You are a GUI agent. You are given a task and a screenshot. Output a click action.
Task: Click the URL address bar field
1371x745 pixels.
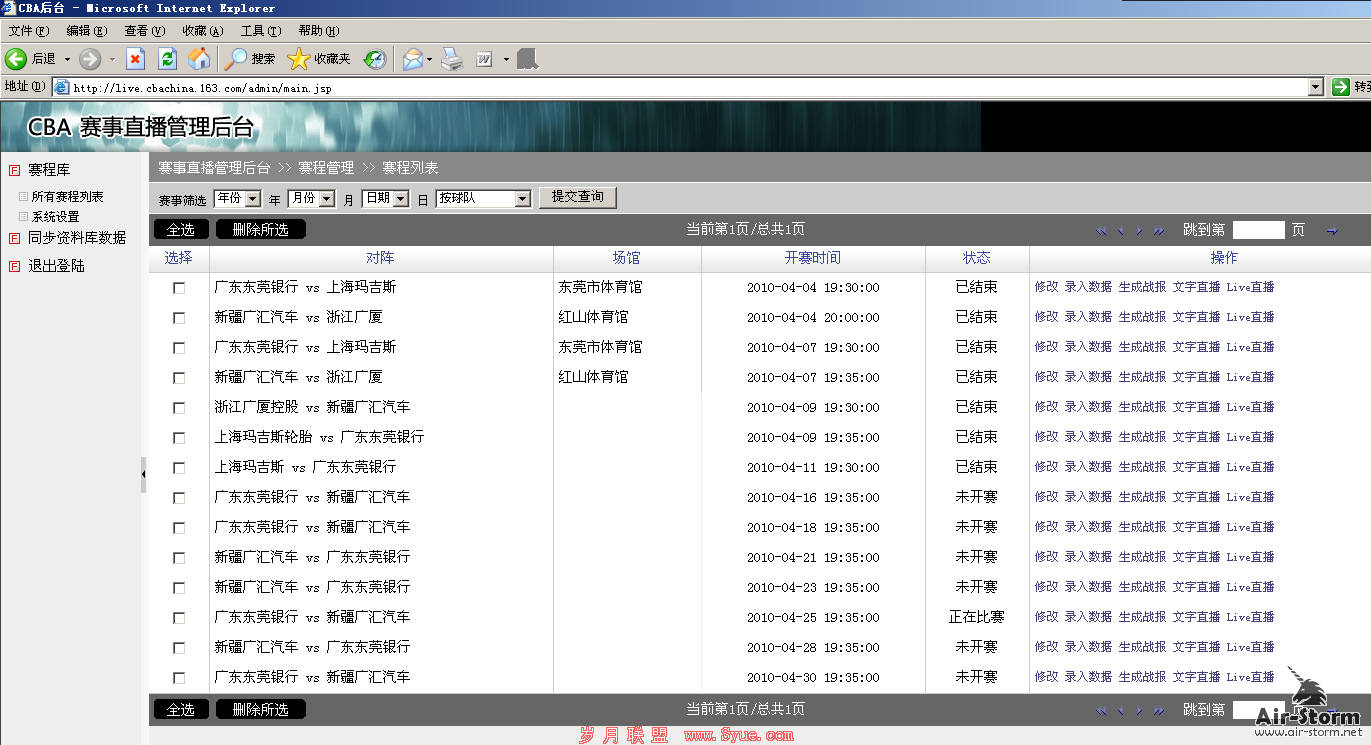click(690, 88)
